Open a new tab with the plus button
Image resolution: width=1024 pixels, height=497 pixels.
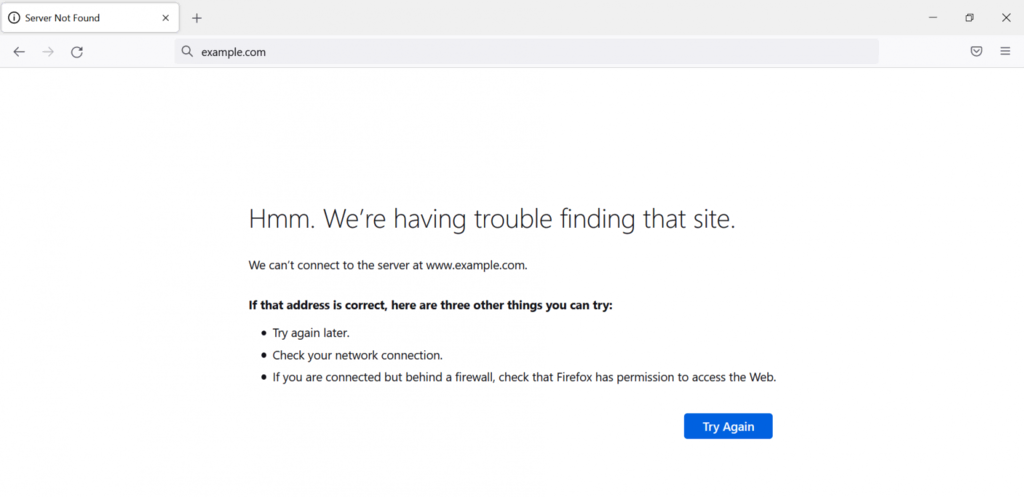pos(197,18)
